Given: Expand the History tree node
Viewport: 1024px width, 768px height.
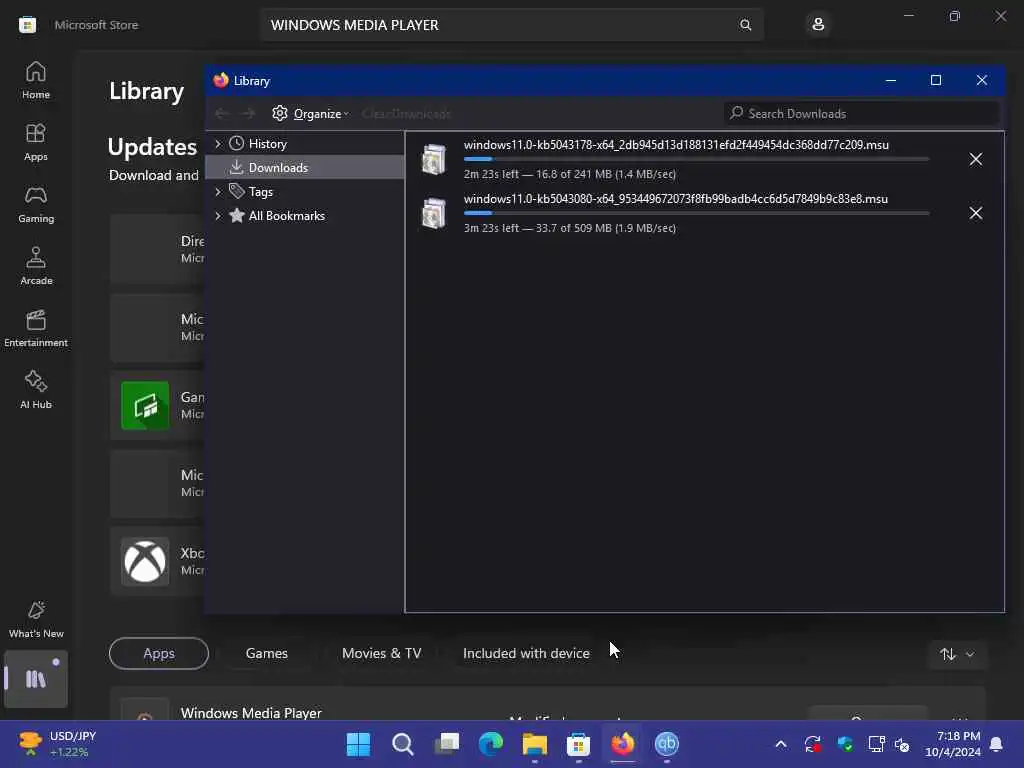Looking at the screenshot, I should (x=218, y=144).
